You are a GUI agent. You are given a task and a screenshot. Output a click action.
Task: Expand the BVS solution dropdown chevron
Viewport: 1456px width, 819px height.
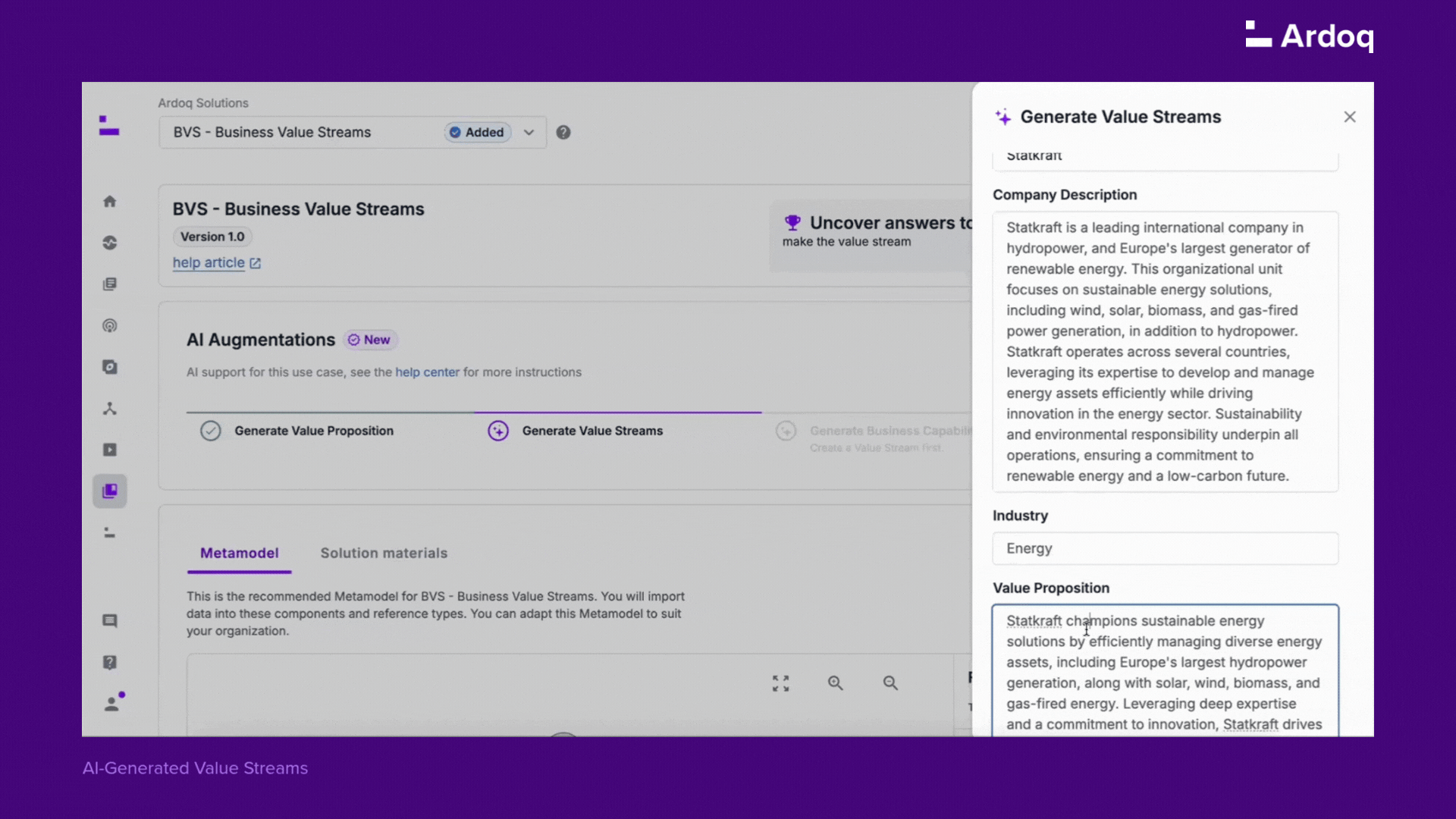tap(529, 132)
